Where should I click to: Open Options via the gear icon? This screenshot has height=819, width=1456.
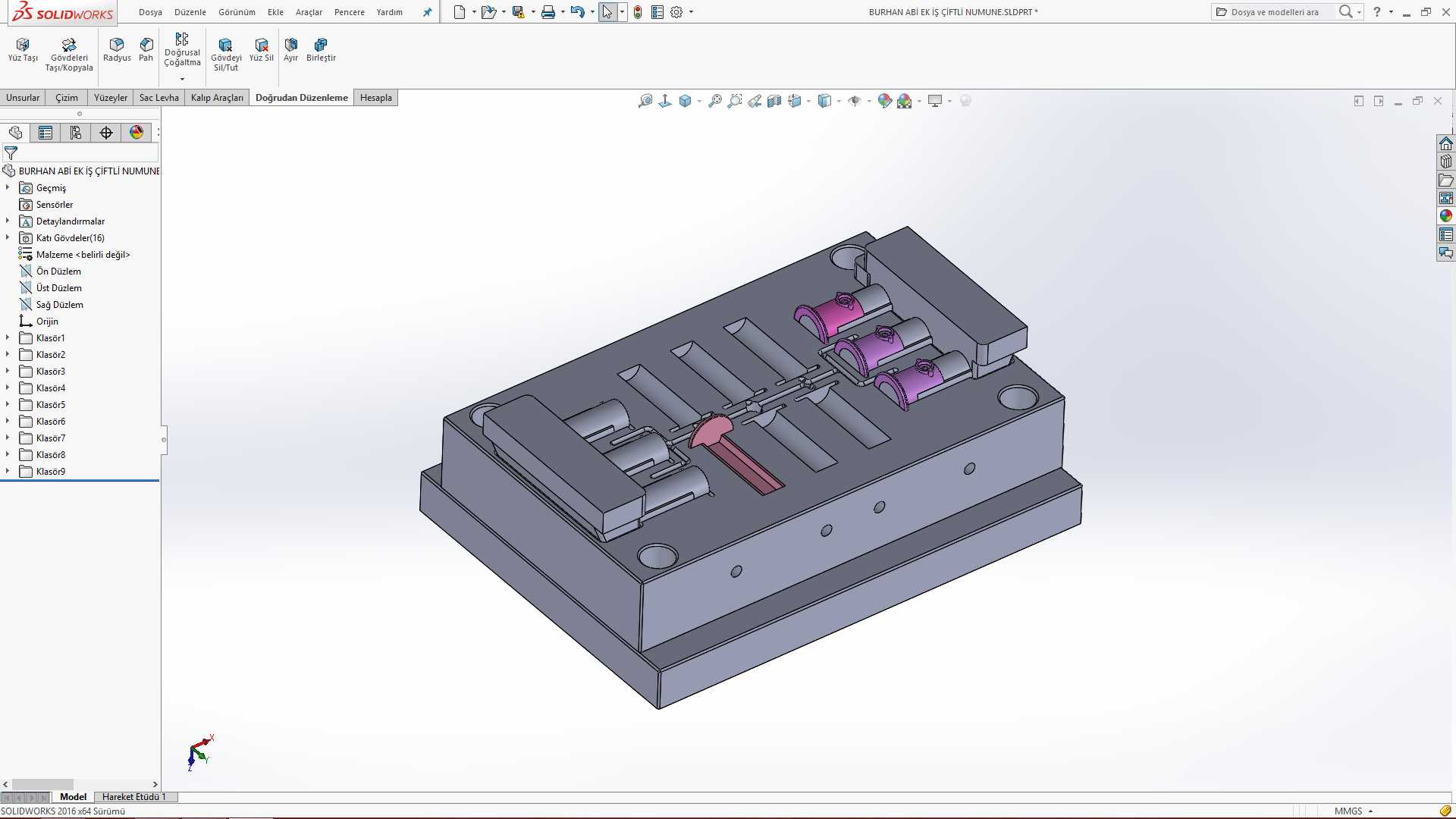pos(677,12)
